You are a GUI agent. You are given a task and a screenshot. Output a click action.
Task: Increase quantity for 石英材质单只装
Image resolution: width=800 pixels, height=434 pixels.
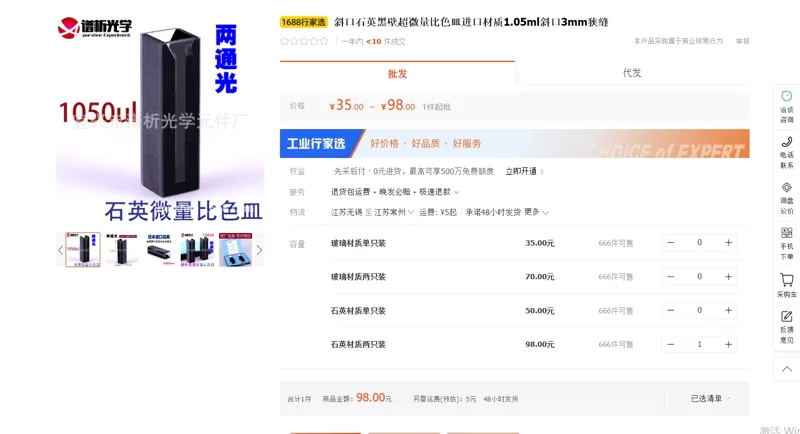pyautogui.click(x=728, y=310)
